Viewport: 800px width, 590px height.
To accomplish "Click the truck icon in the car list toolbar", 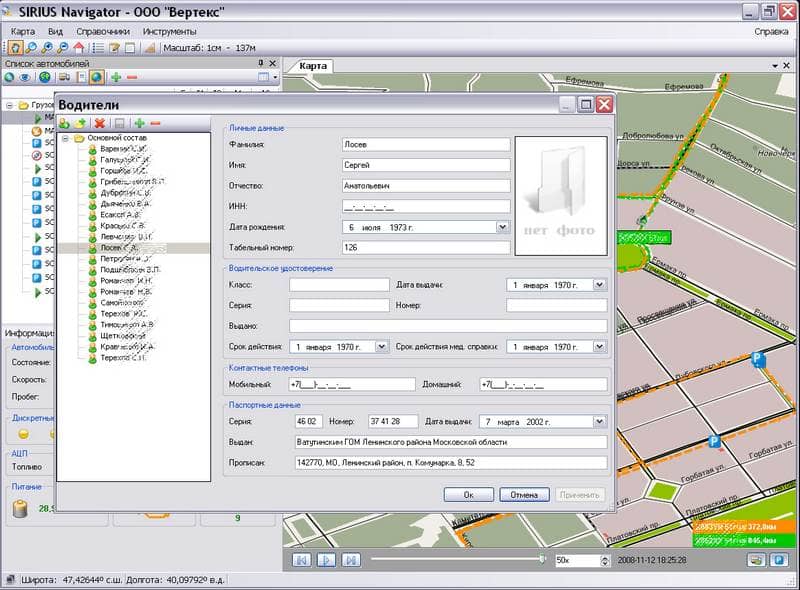I will pos(62,77).
